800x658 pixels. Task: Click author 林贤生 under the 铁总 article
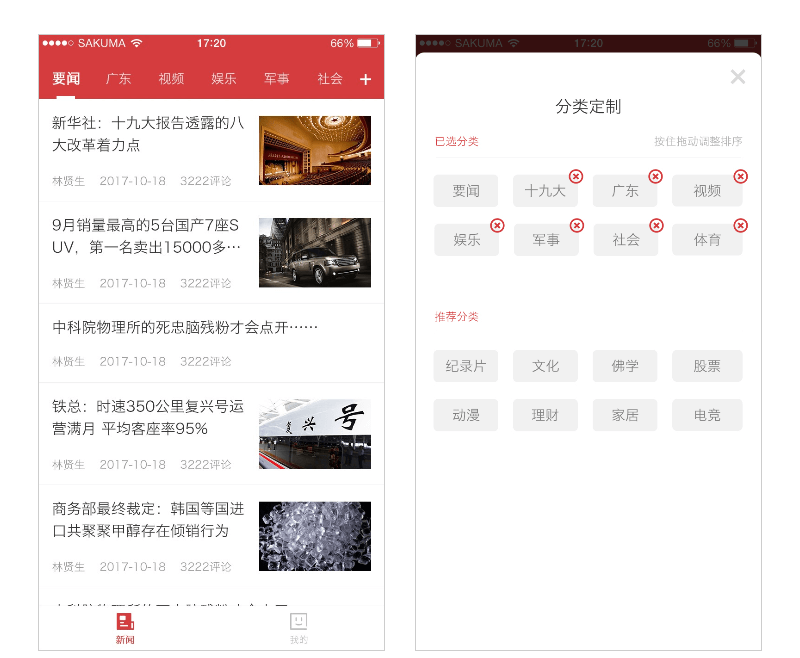[68, 465]
